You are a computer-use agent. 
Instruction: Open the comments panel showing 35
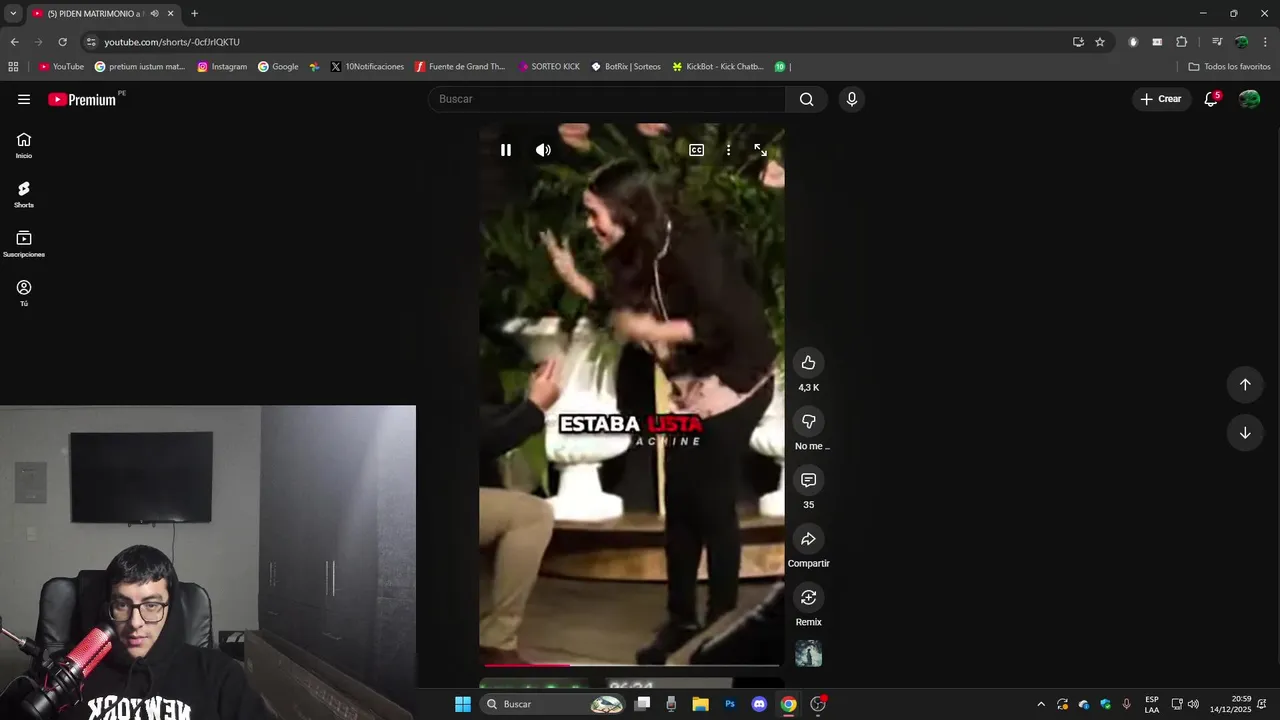point(808,480)
